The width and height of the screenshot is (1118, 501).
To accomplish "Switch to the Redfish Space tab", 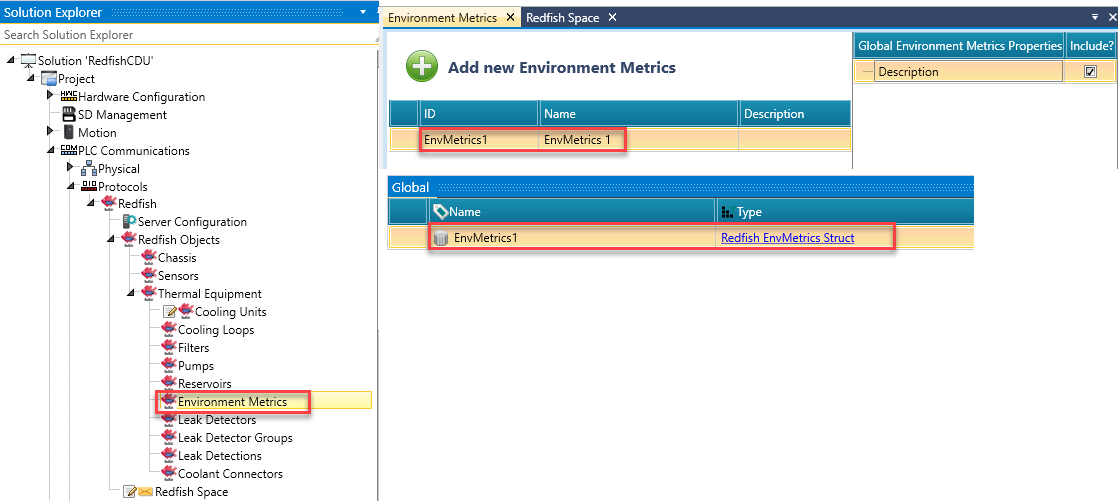I will [563, 18].
